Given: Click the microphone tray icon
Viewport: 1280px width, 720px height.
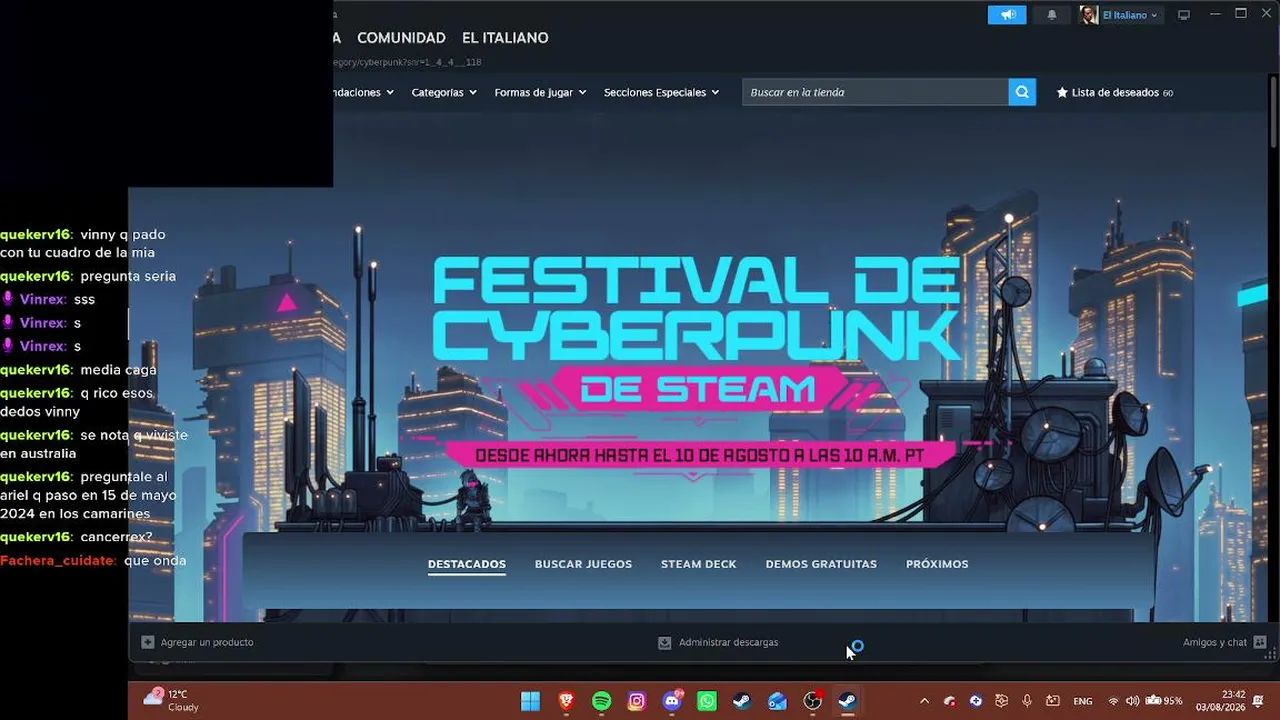Looking at the screenshot, I should [1027, 701].
